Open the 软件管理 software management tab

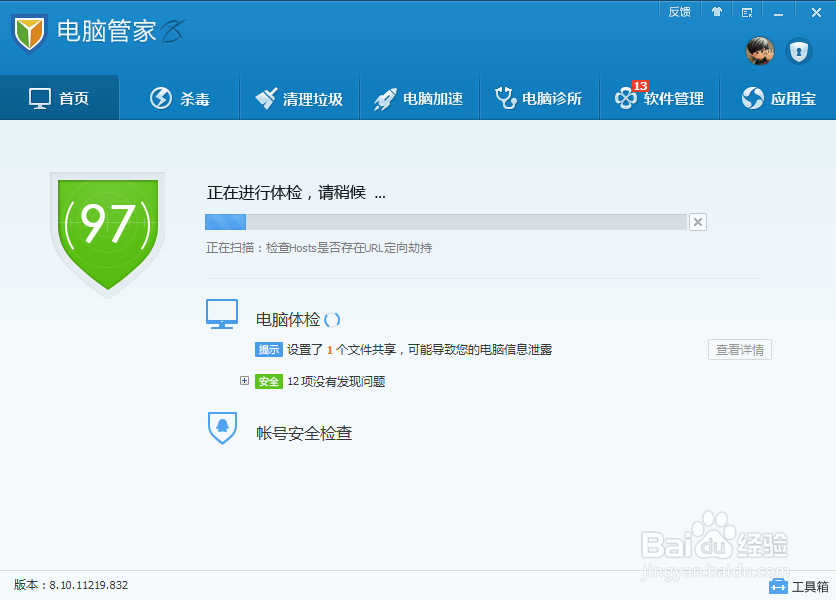point(660,98)
